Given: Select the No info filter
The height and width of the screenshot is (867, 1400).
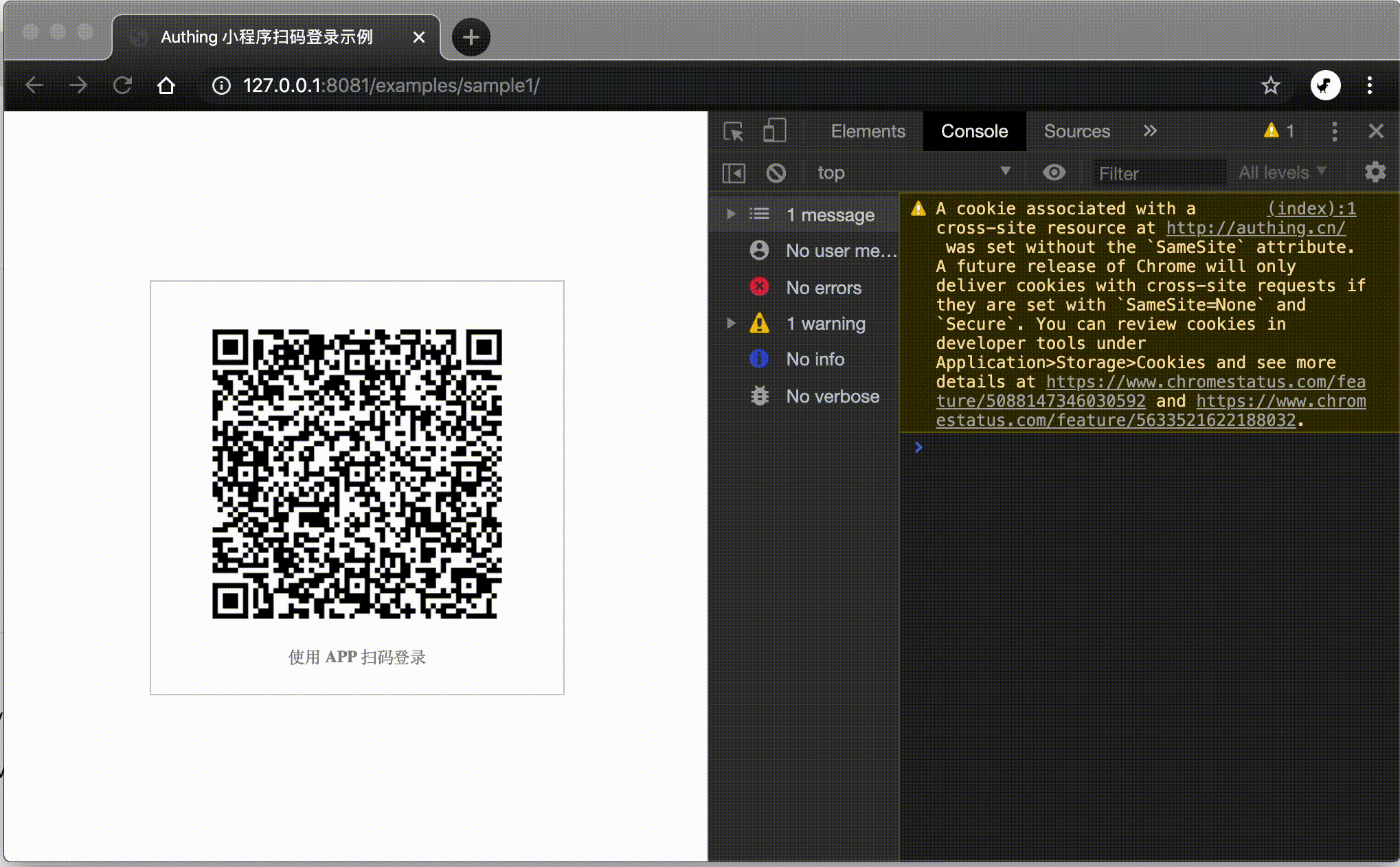Looking at the screenshot, I should (804, 359).
